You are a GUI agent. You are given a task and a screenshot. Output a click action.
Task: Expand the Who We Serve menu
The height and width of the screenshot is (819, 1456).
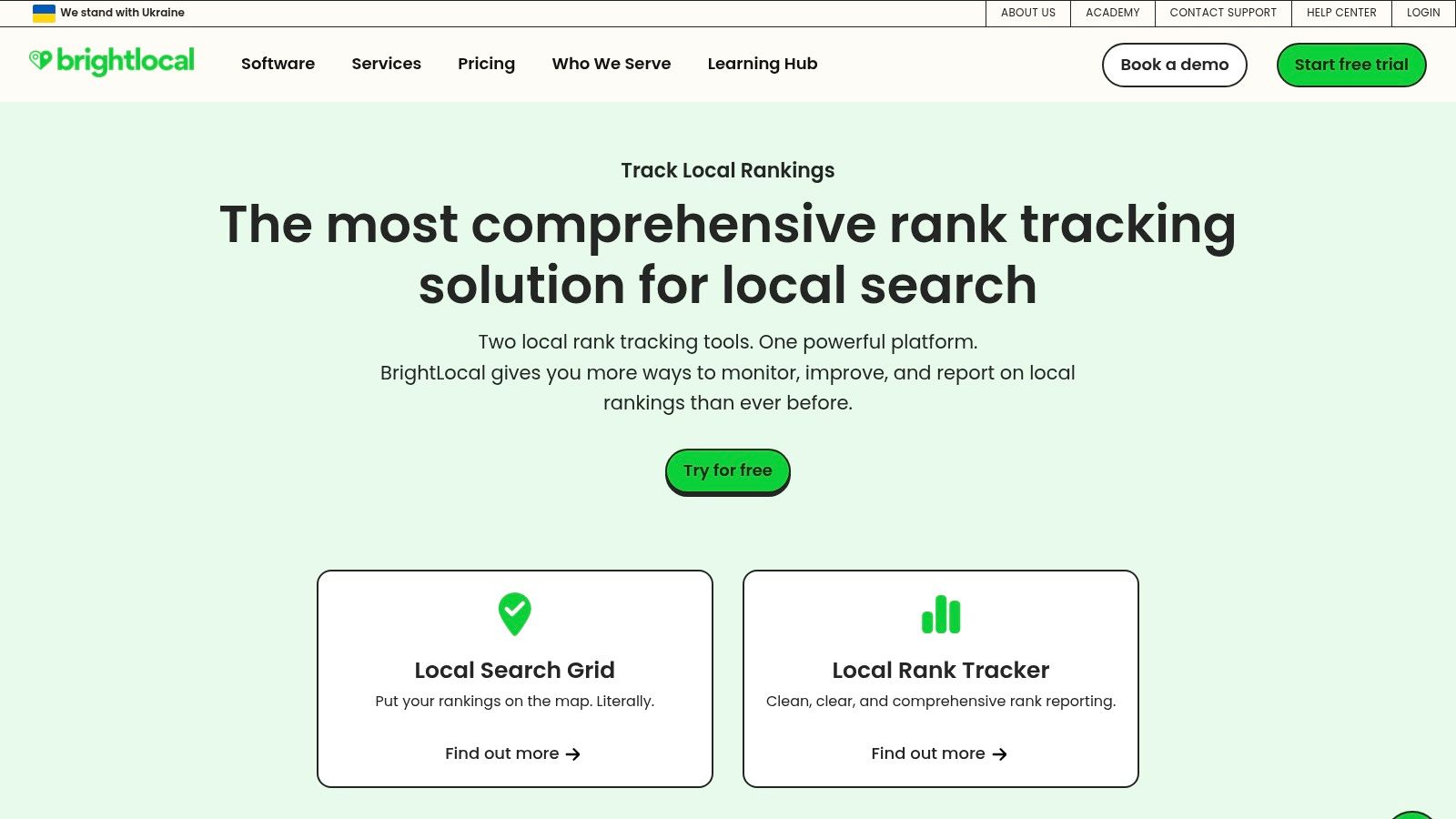[x=611, y=64]
